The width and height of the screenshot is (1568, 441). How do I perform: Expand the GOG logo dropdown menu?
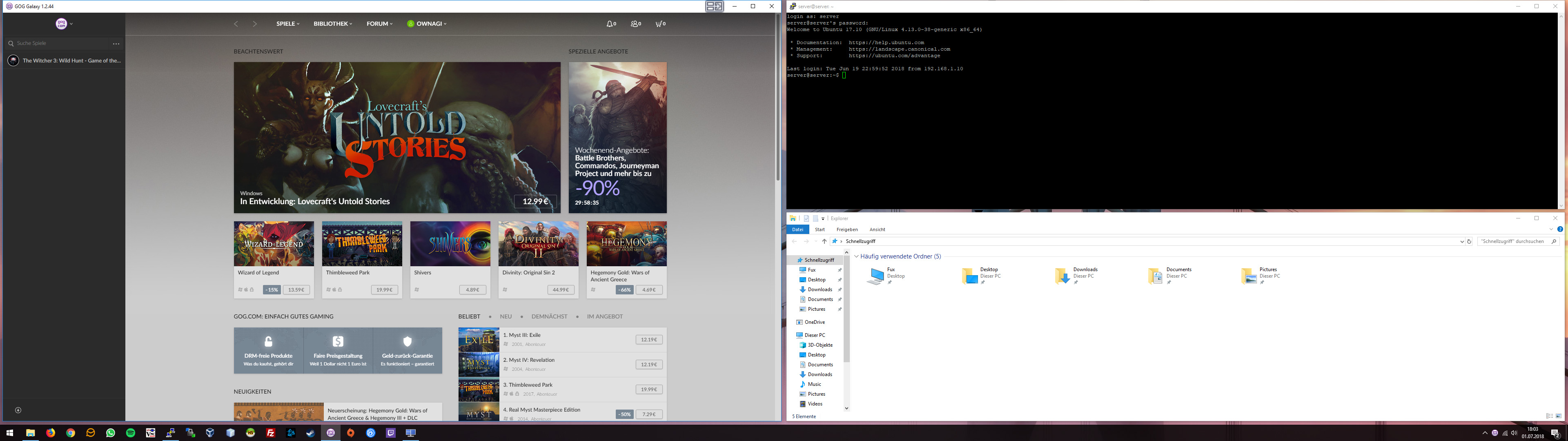(64, 24)
